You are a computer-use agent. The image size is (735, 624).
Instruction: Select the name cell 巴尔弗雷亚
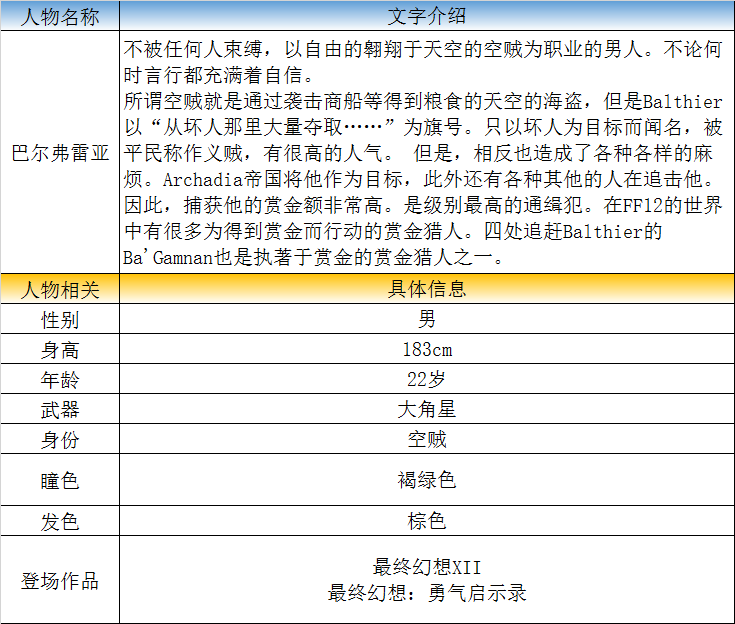point(60,152)
